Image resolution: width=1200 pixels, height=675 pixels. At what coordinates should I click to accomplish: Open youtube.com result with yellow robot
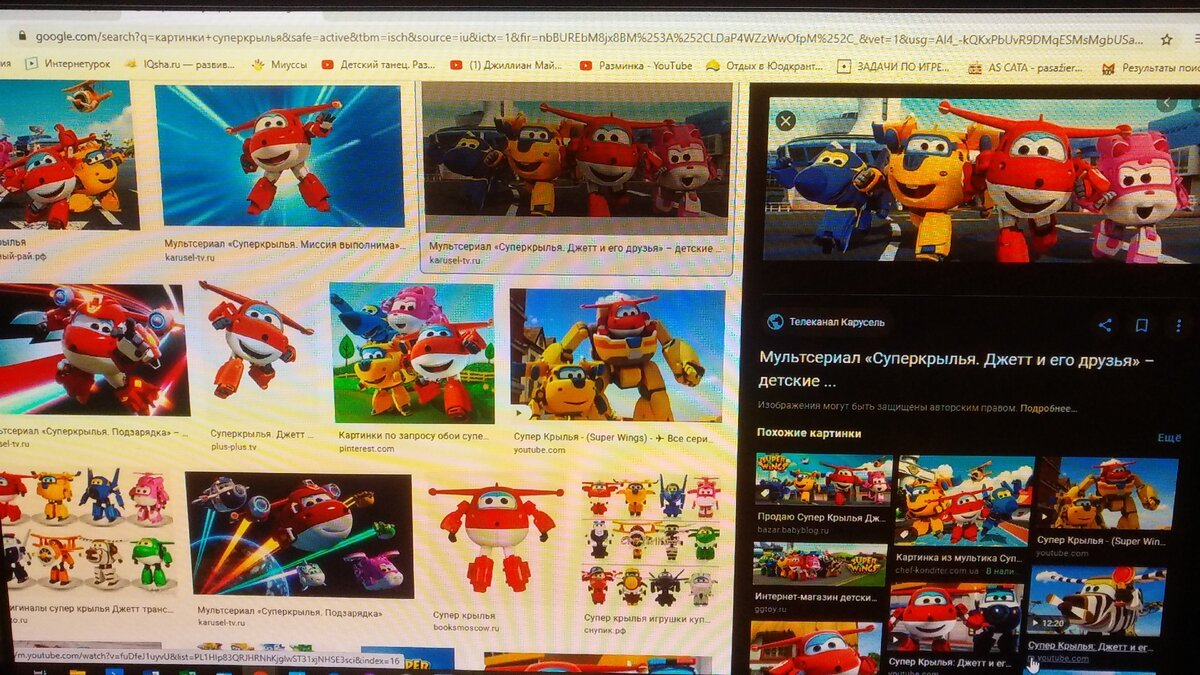(617, 355)
